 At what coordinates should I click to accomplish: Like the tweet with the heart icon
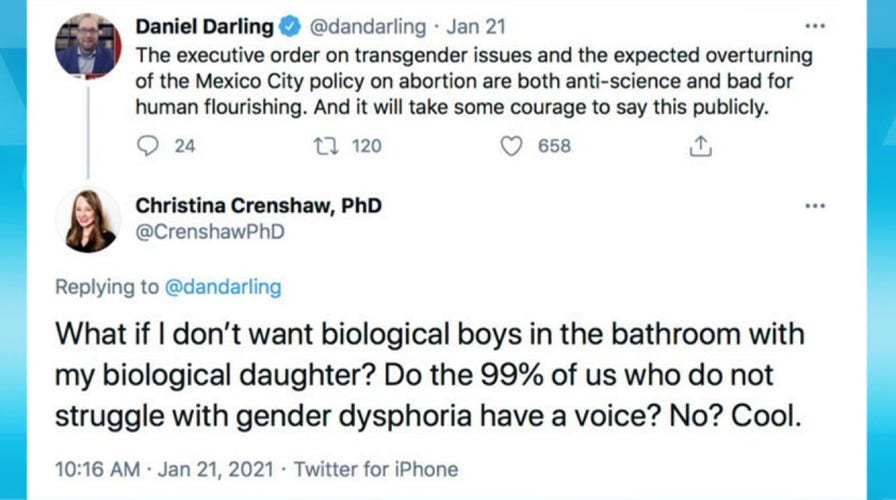click(512, 146)
